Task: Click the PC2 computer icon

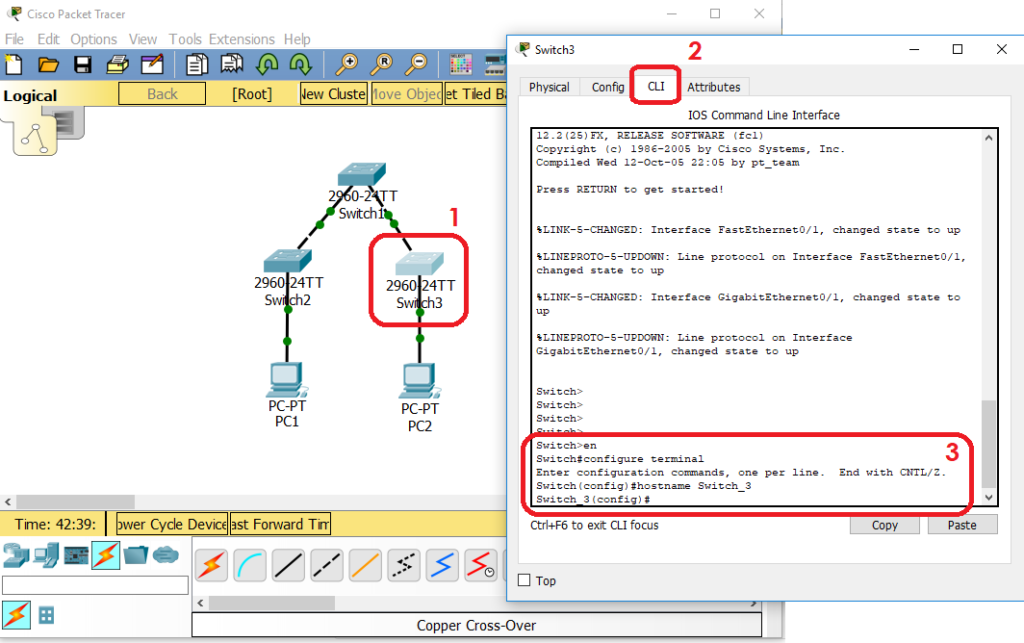Action: coord(419,381)
